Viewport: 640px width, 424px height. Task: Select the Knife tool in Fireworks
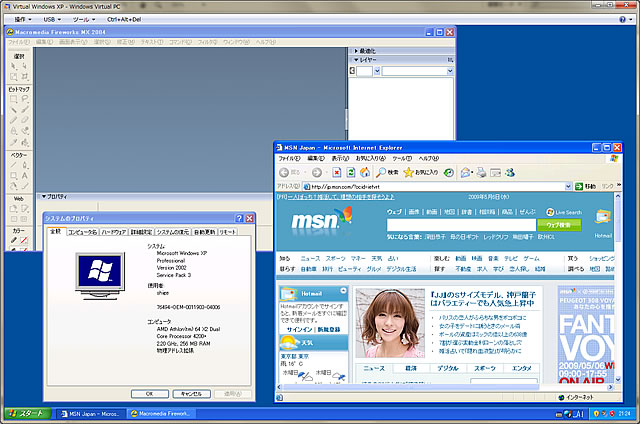tap(24, 186)
